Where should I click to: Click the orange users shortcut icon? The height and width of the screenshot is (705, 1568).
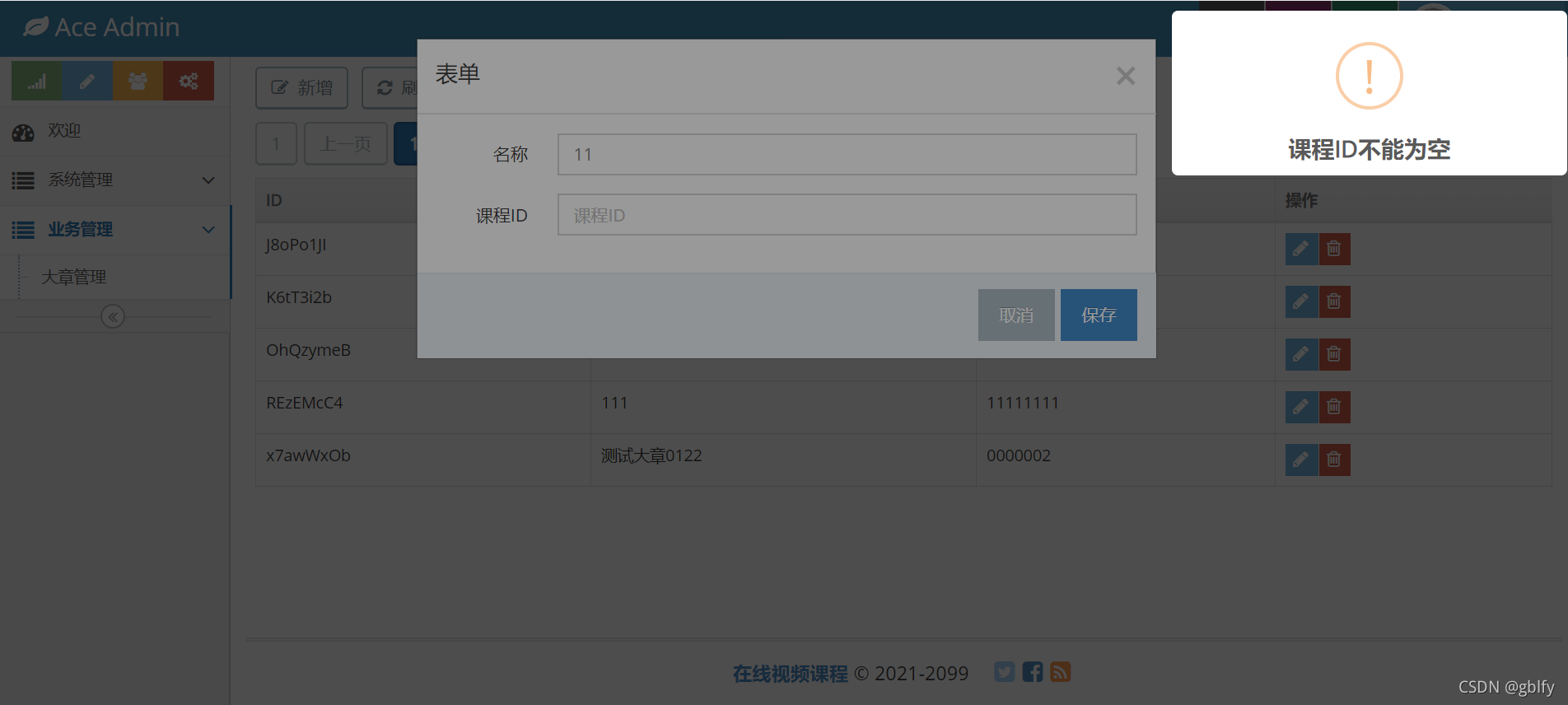point(138,81)
